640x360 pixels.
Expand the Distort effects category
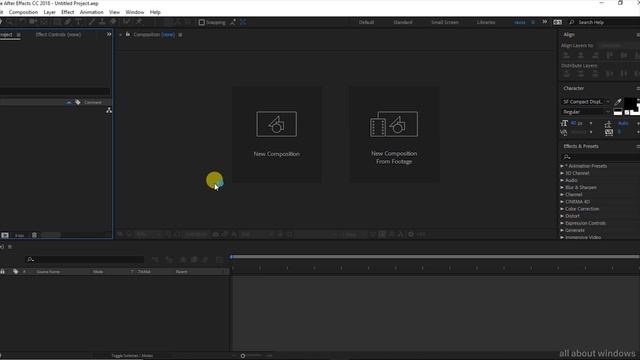point(562,216)
